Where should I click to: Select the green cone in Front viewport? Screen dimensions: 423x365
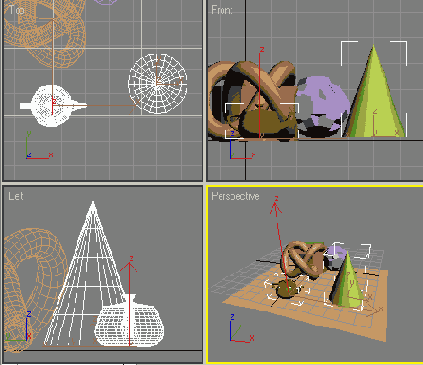click(x=374, y=97)
